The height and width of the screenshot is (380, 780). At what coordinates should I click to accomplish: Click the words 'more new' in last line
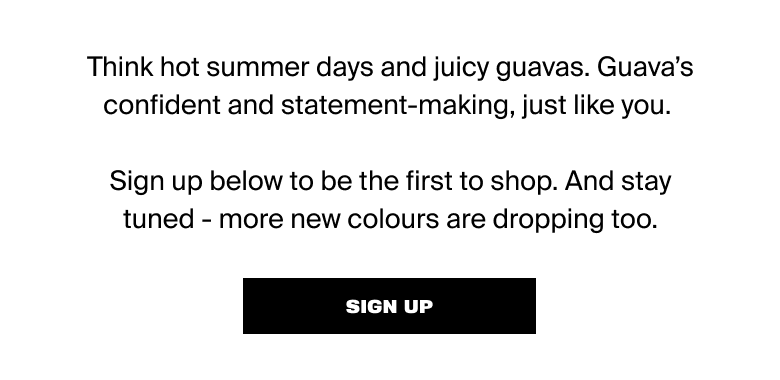[x=280, y=219]
